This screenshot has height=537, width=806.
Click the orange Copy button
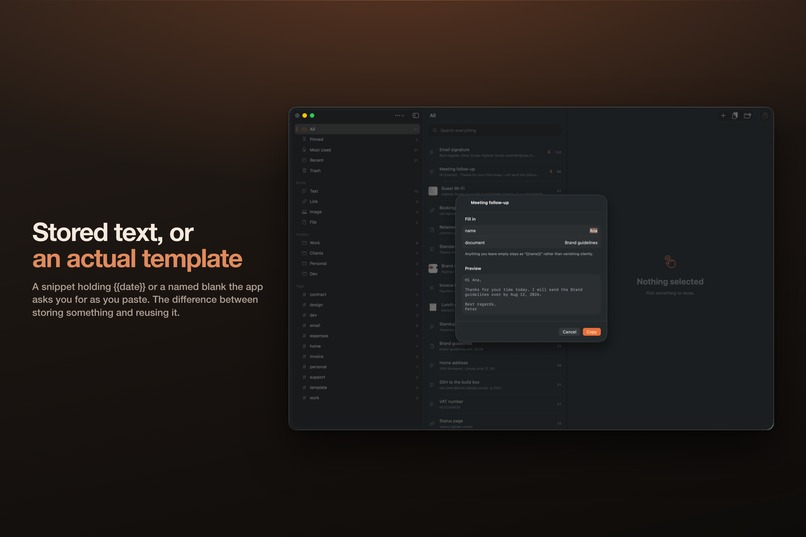click(592, 332)
